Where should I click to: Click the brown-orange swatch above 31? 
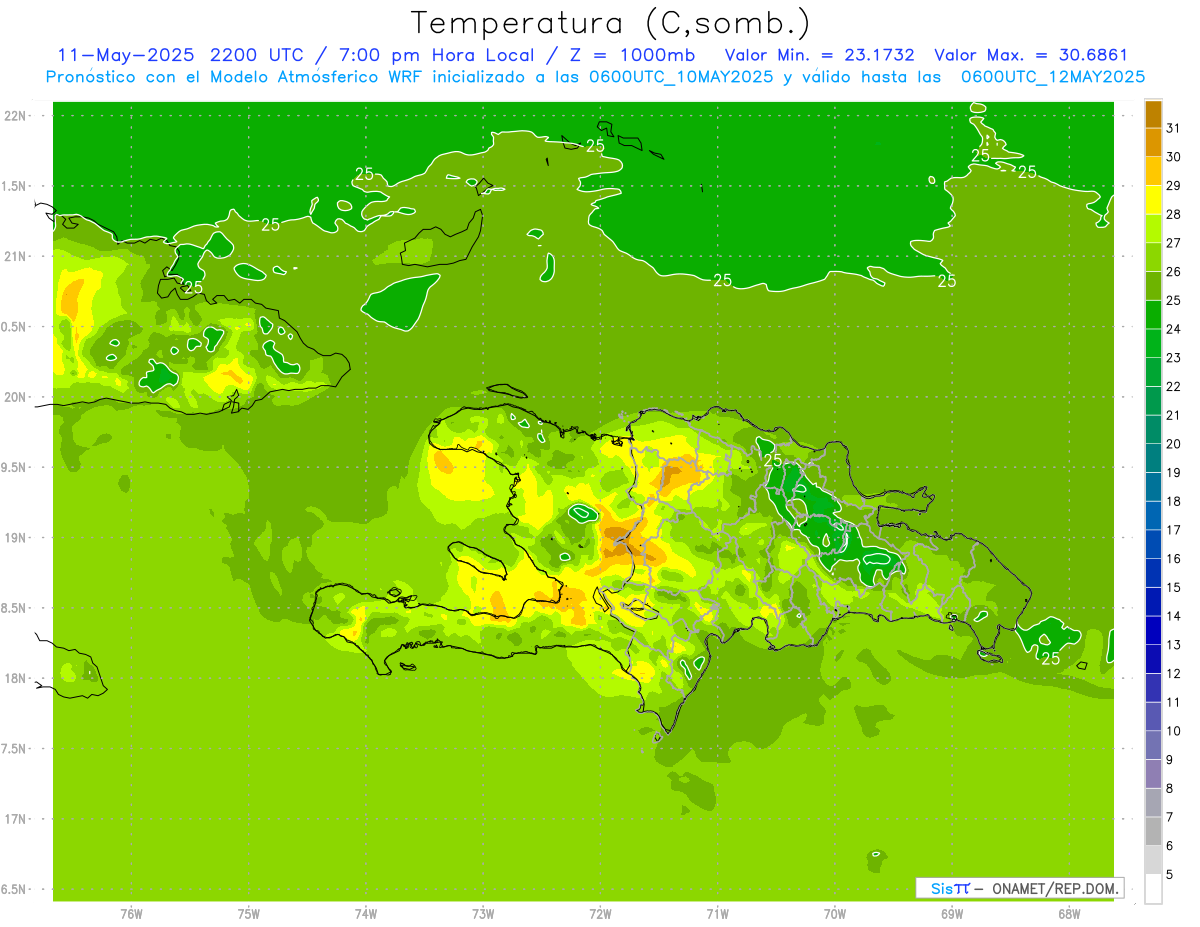click(x=1153, y=114)
